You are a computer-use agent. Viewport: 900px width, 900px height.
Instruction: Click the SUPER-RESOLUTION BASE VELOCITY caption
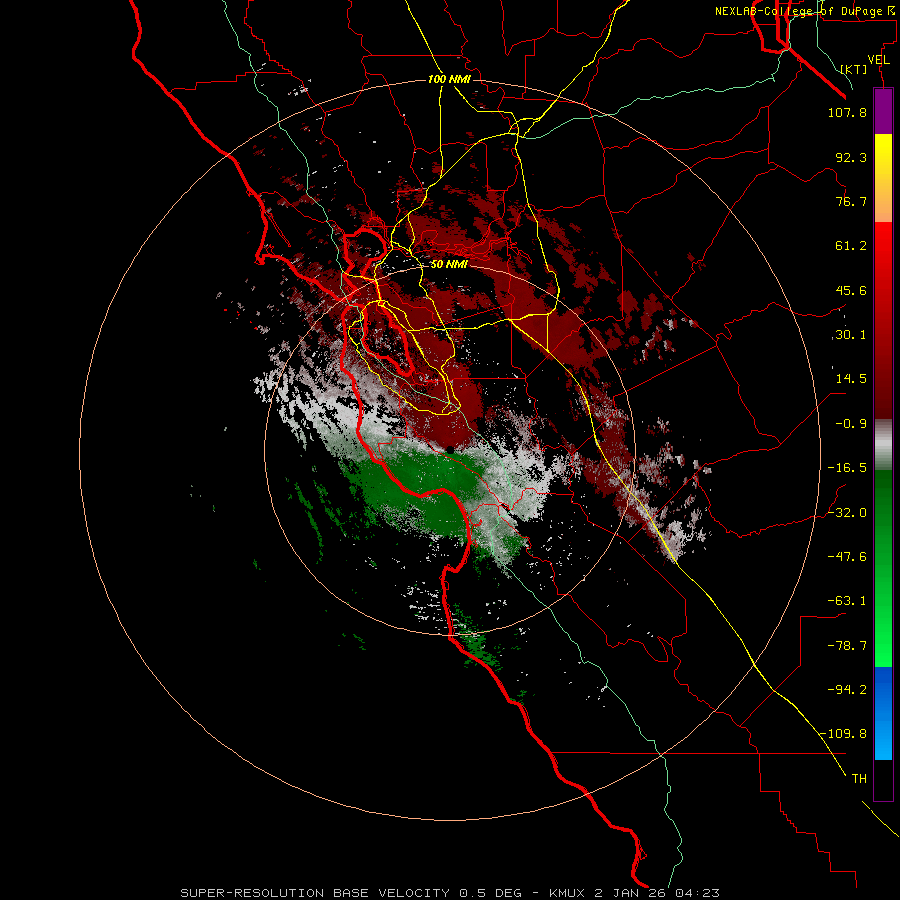tap(315, 893)
